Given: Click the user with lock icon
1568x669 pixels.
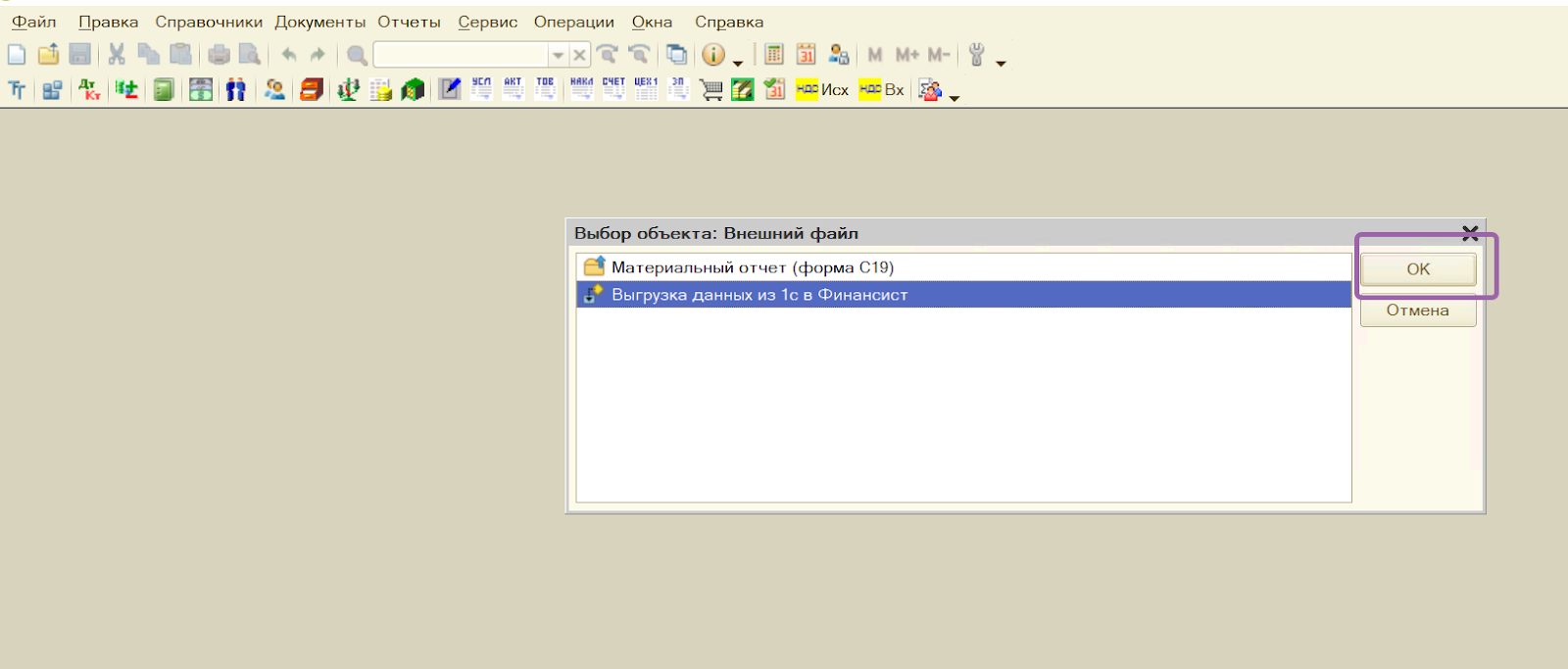Looking at the screenshot, I should 839,55.
